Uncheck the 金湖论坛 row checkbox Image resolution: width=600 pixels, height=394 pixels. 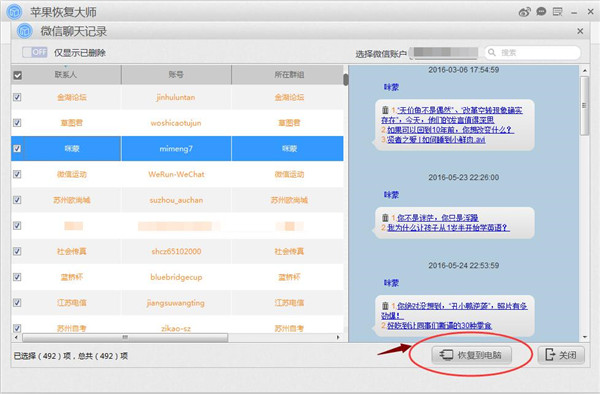(x=17, y=97)
